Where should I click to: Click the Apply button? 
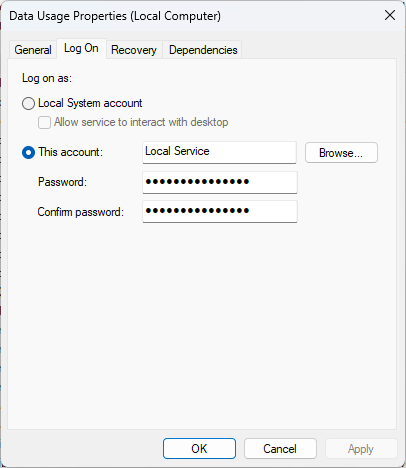(361, 449)
